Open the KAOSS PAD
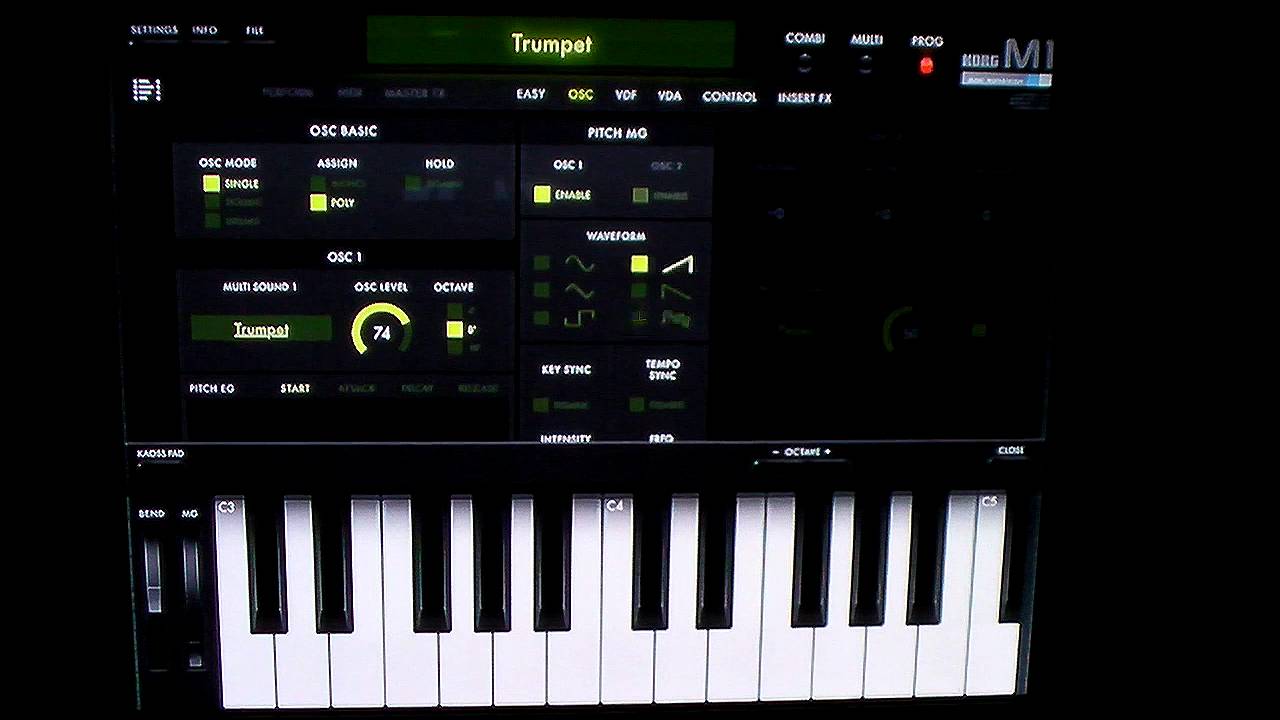Screen dimensions: 1280x720 pyautogui.click(x=160, y=454)
